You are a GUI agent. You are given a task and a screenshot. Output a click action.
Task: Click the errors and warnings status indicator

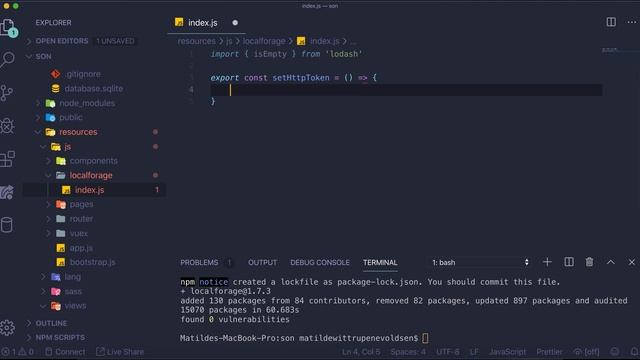[x=18, y=352]
